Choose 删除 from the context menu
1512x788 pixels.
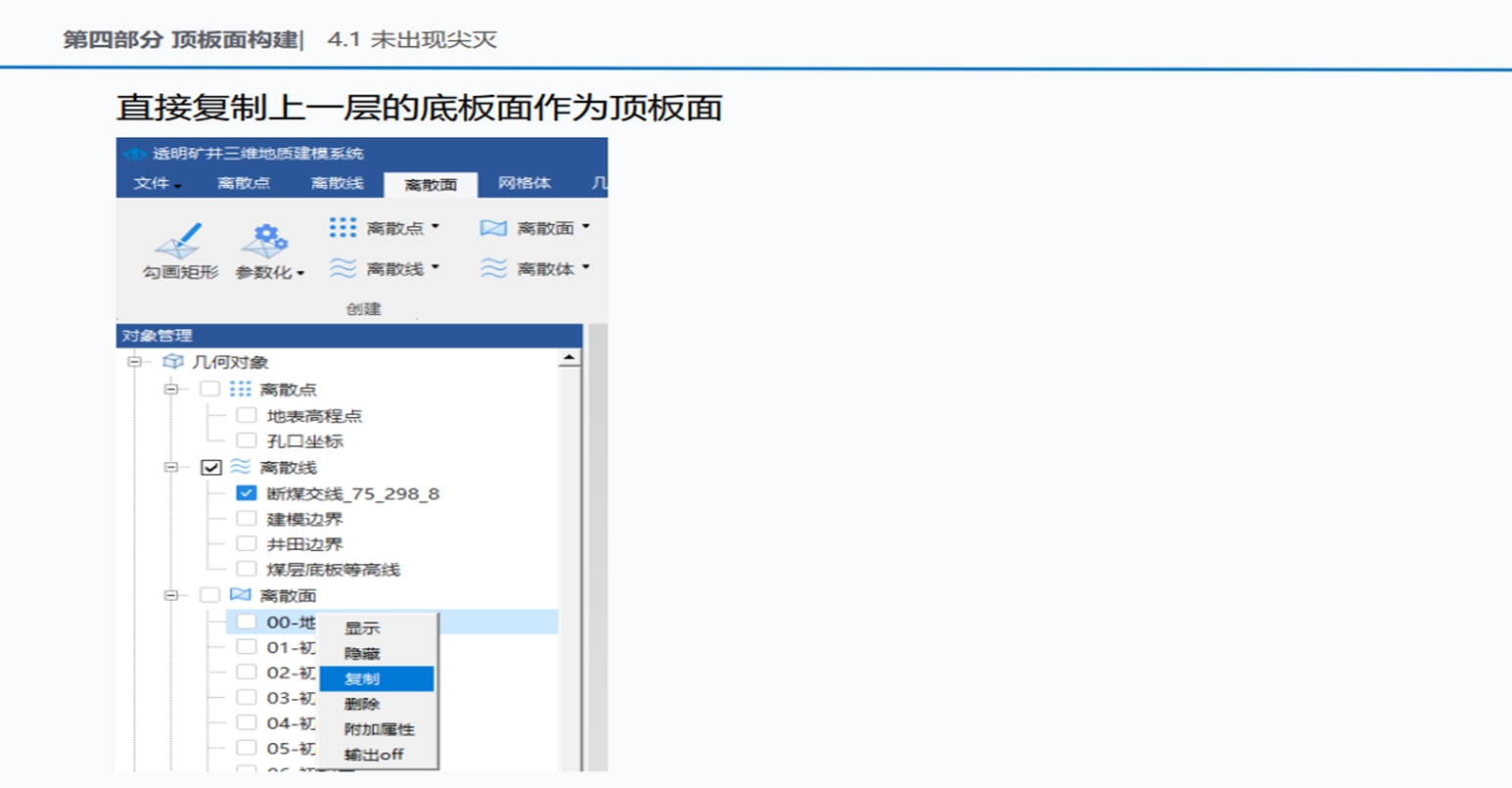coord(362,704)
